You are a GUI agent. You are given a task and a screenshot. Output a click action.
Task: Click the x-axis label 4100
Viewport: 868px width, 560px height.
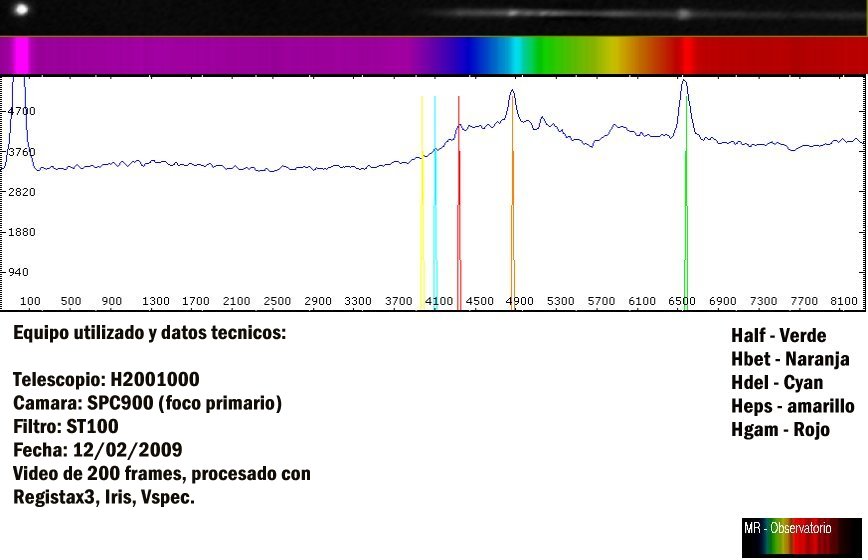point(439,301)
